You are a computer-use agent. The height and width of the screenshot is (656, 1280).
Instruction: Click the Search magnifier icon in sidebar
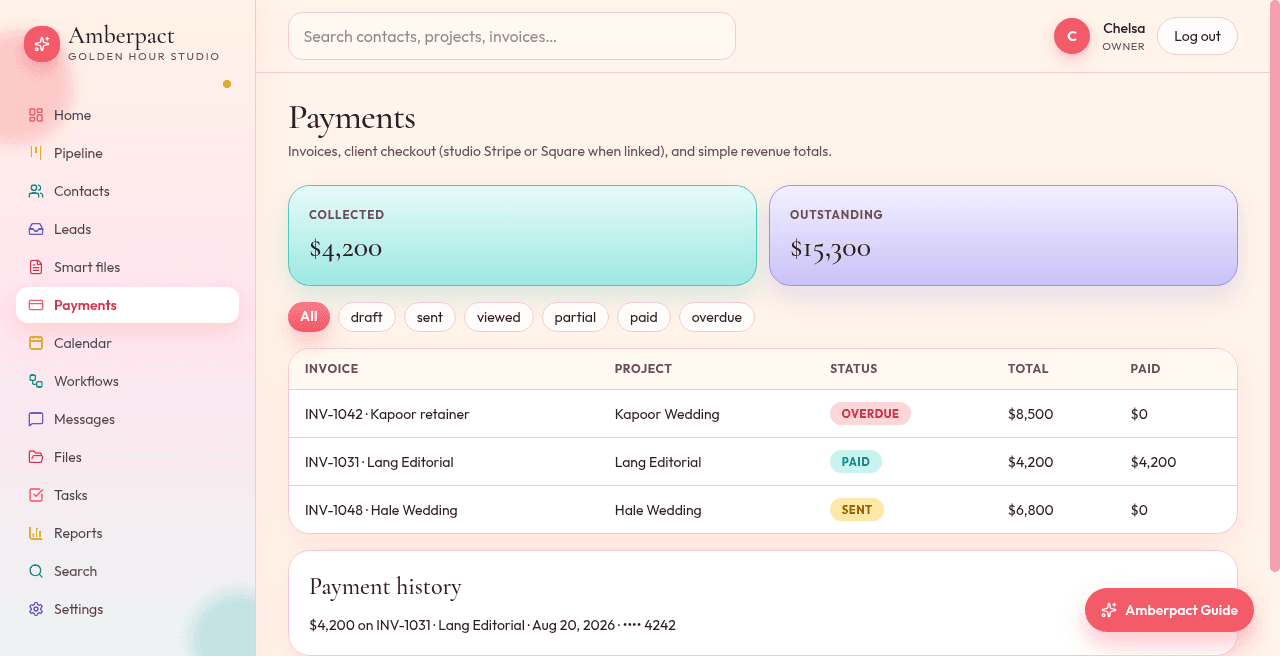[36, 571]
